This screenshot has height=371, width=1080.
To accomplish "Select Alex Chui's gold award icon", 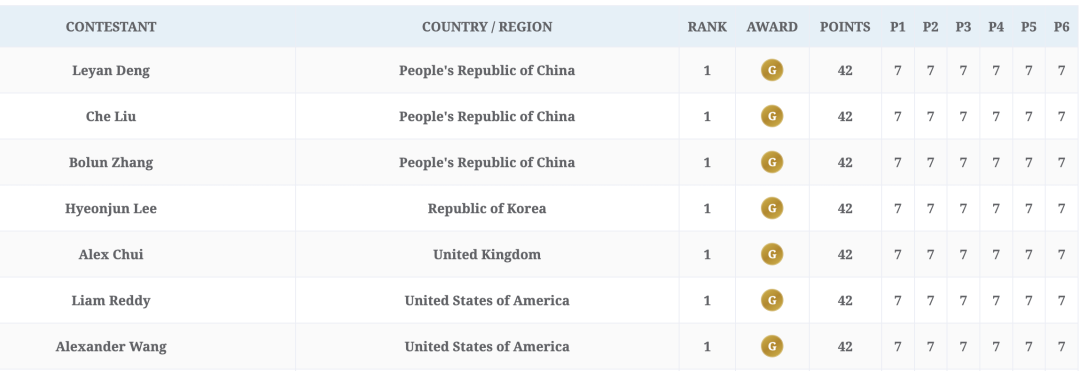I will pos(771,254).
